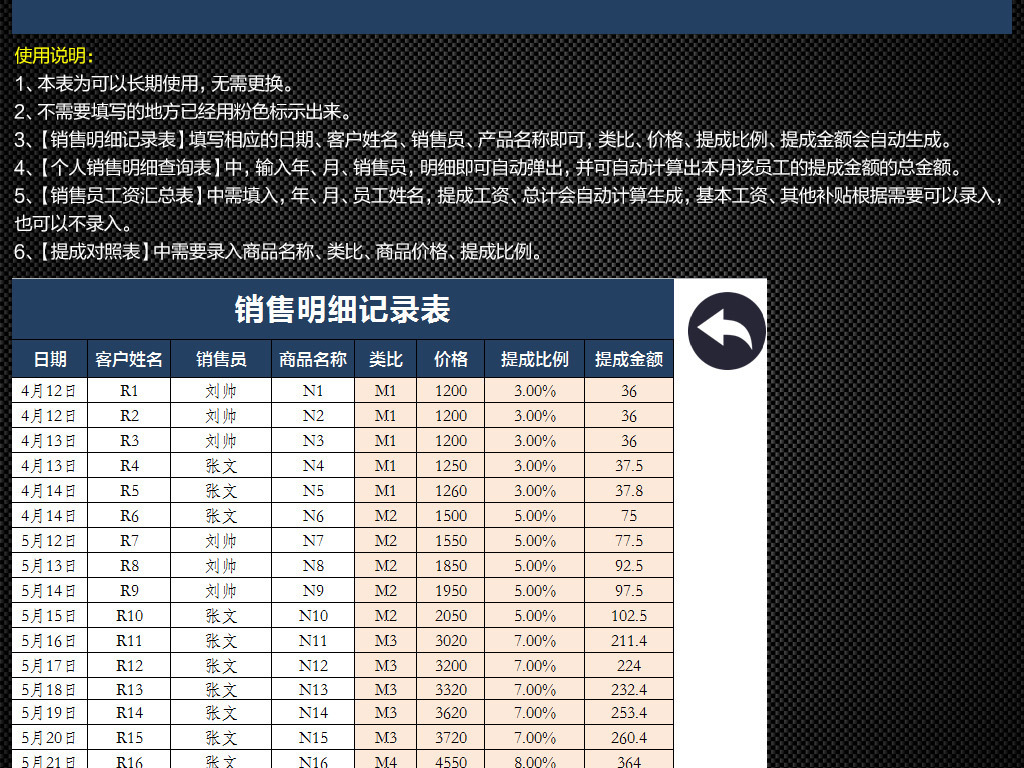The width and height of the screenshot is (1024, 768).
Task: Select product cell N14
Action: tap(313, 712)
